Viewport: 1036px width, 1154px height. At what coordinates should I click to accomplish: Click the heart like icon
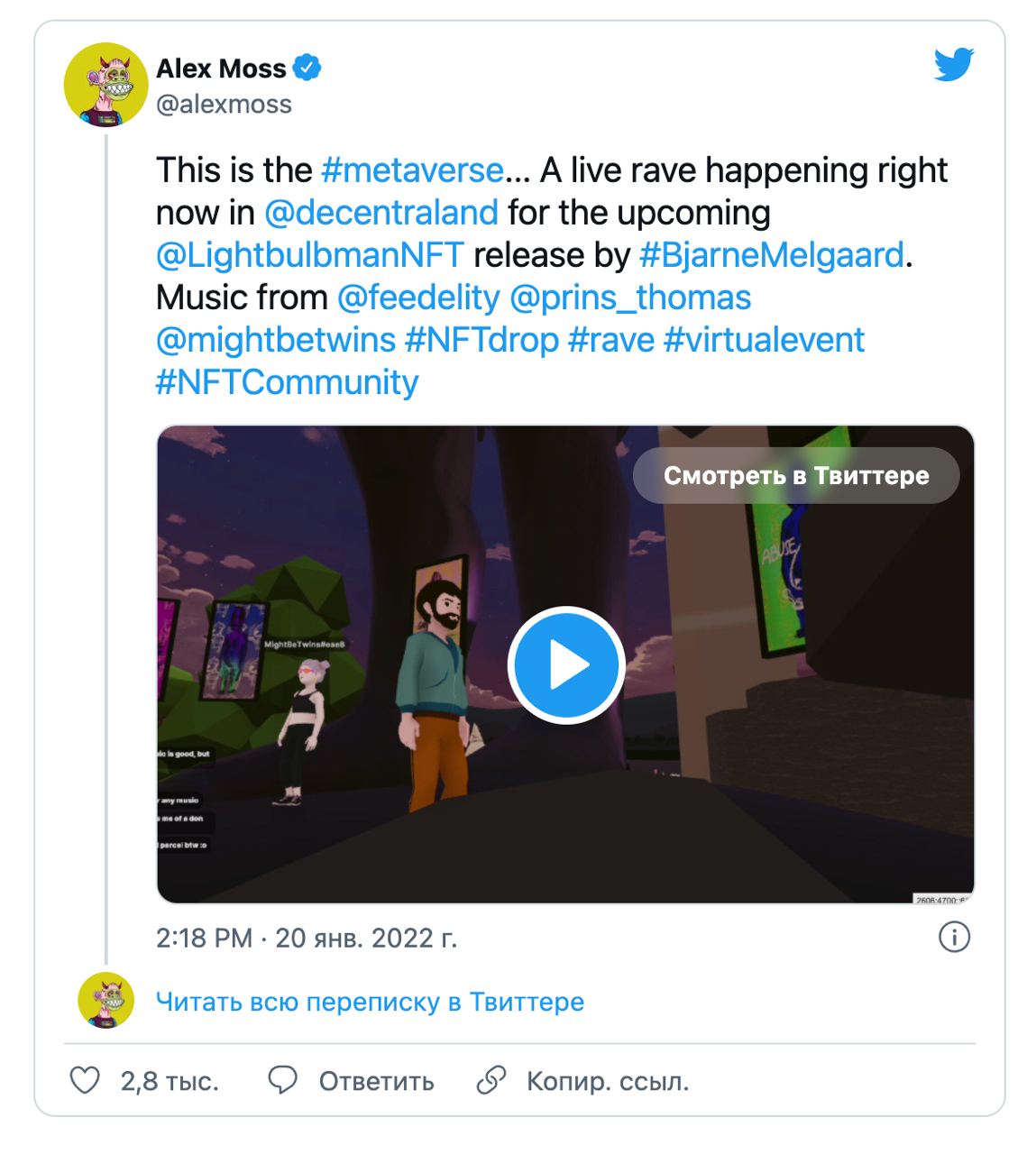coord(85,1080)
